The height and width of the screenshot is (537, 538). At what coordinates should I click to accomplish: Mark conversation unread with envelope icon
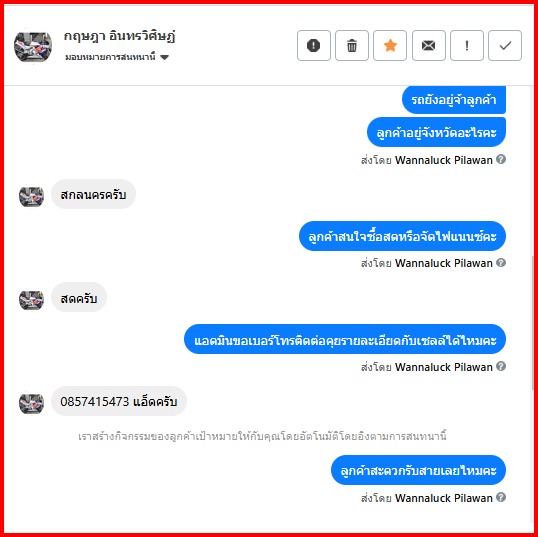click(429, 45)
